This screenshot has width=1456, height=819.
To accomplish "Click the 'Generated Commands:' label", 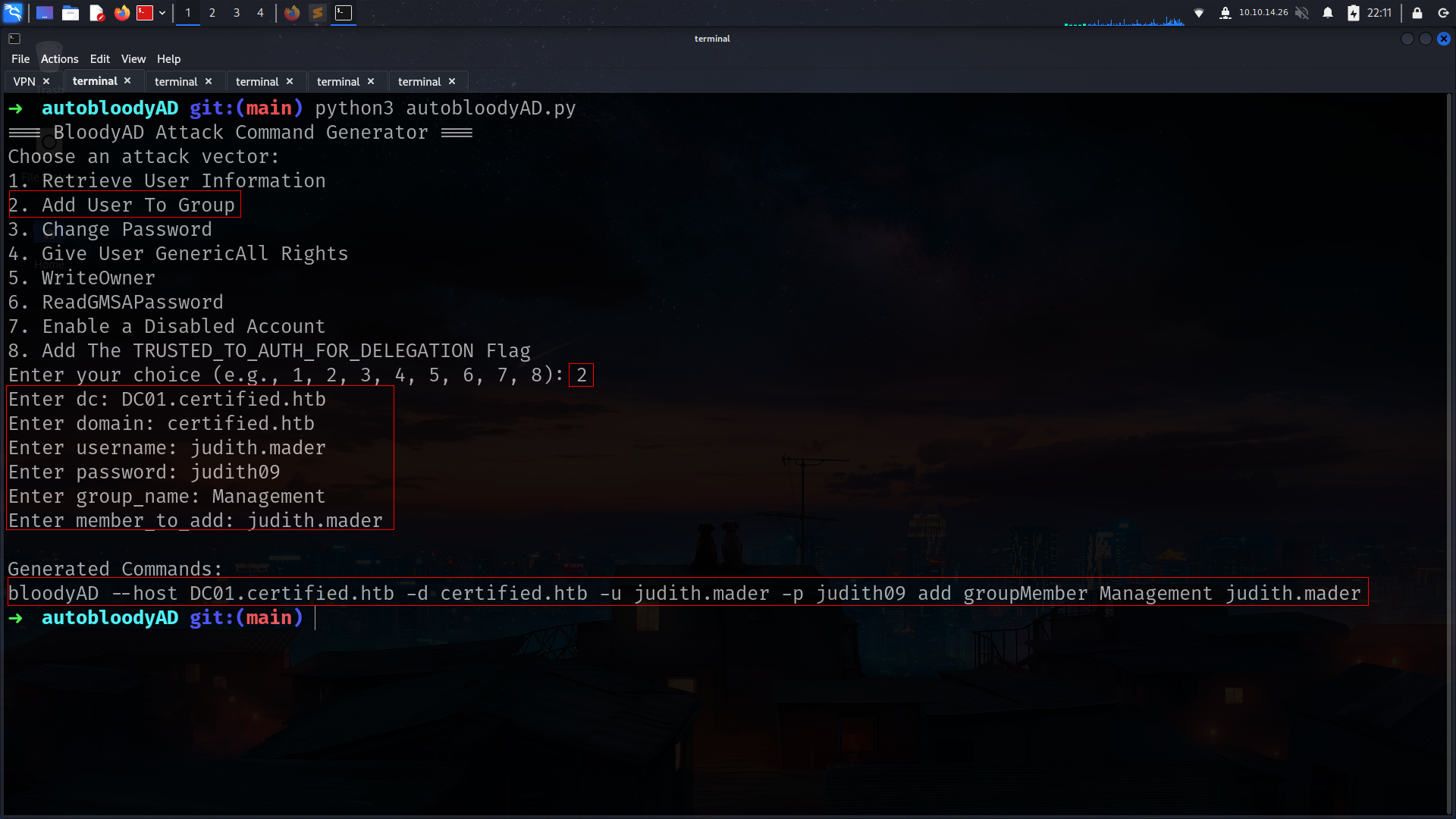I will point(115,570).
